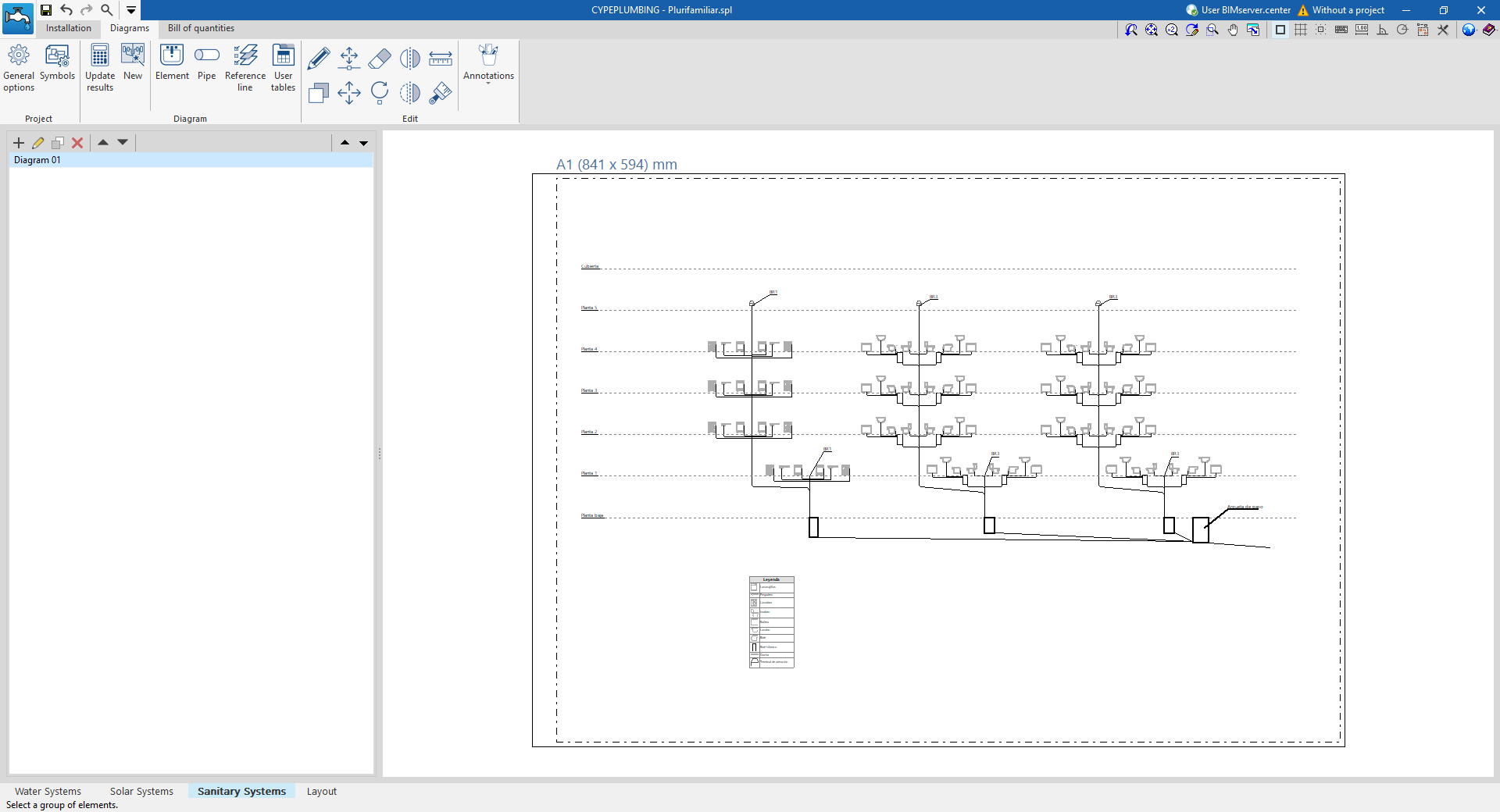Toggle the sheet outline square button
1500x812 pixels.
tap(1280, 30)
